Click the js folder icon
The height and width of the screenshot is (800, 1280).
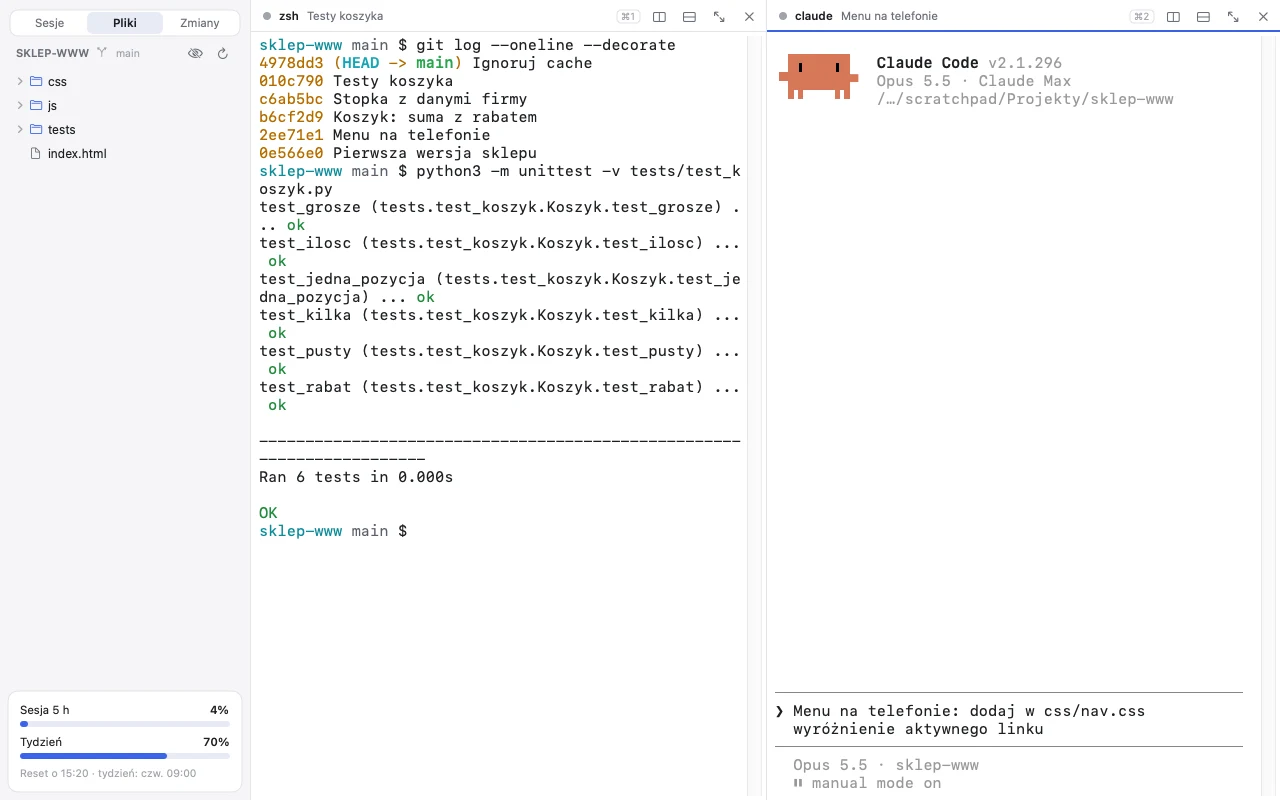point(36,105)
